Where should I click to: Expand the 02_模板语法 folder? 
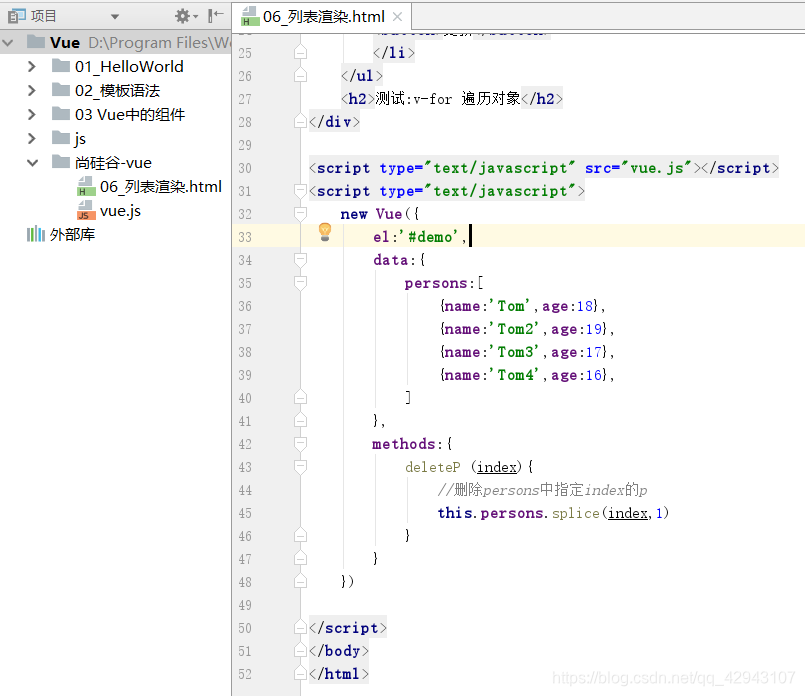tap(32, 91)
